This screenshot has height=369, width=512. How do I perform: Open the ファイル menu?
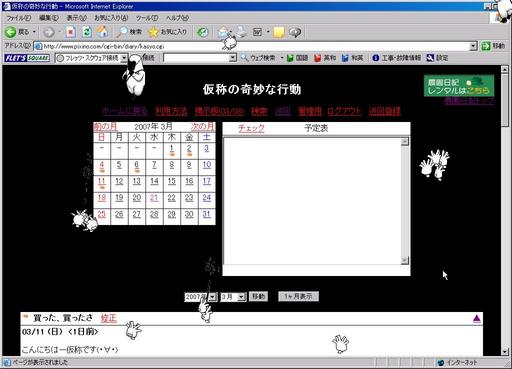[19, 18]
